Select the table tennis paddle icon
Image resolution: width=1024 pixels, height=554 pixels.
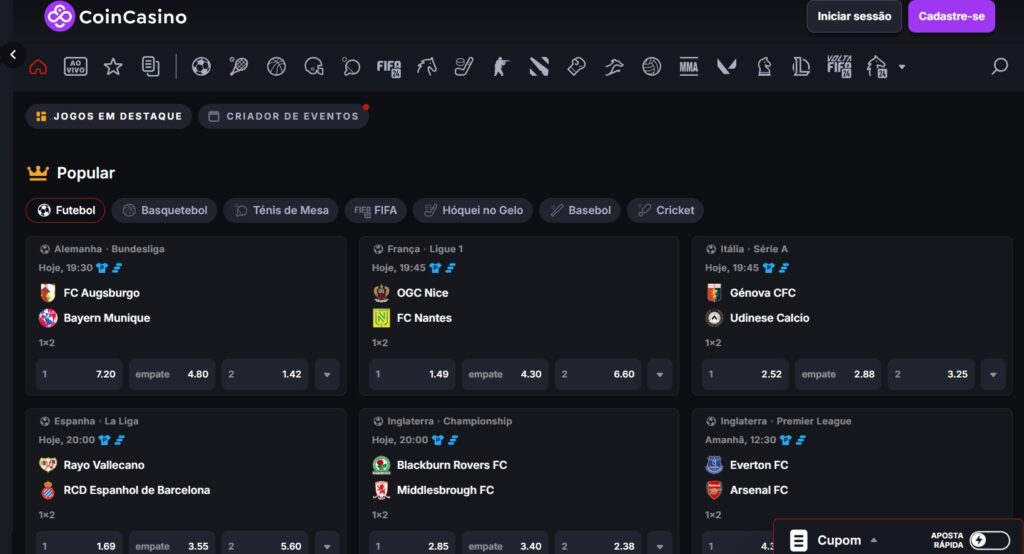(x=351, y=67)
